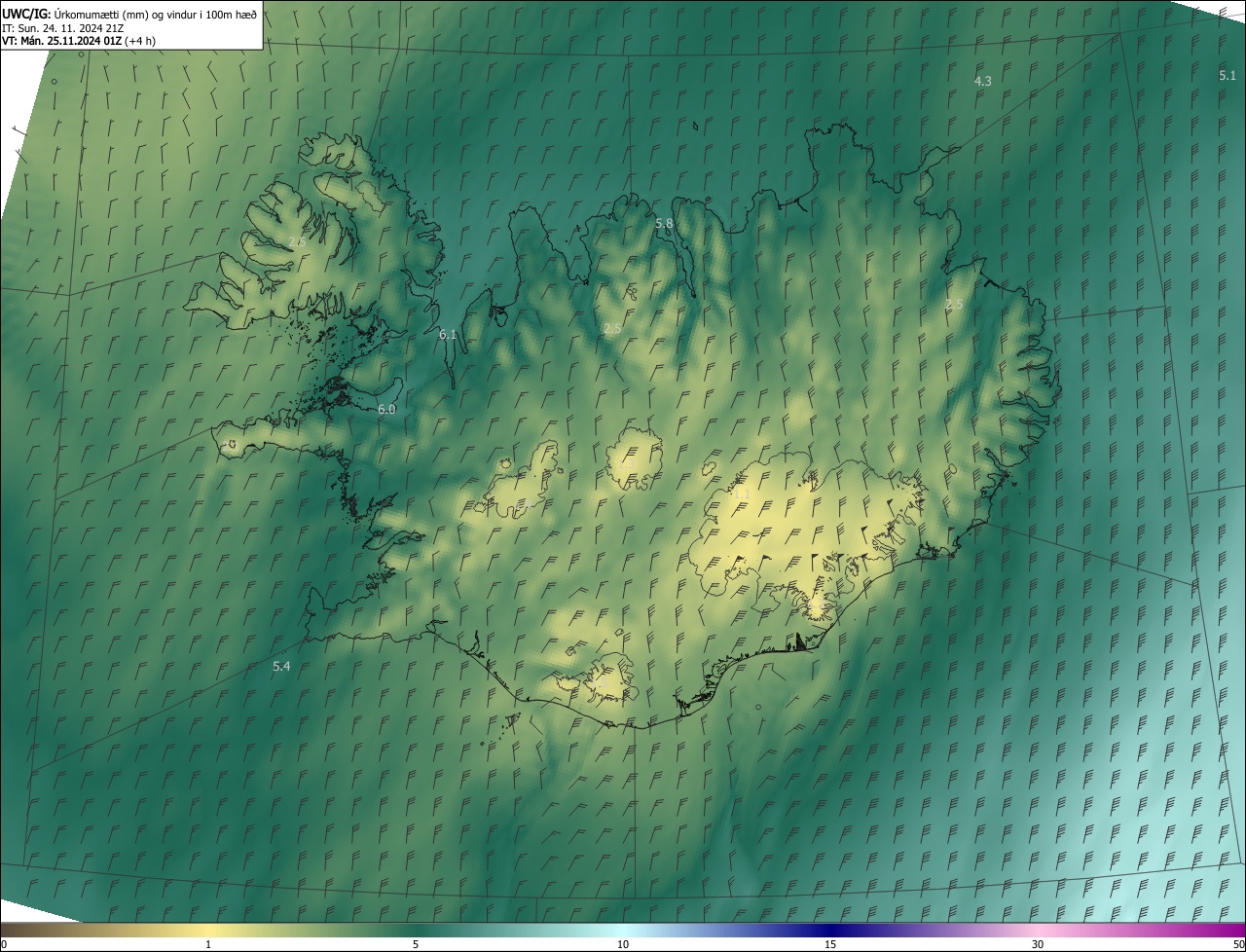The height and width of the screenshot is (952, 1246).
Task: Click the "1.1" value on the large glacier
Action: point(742,494)
